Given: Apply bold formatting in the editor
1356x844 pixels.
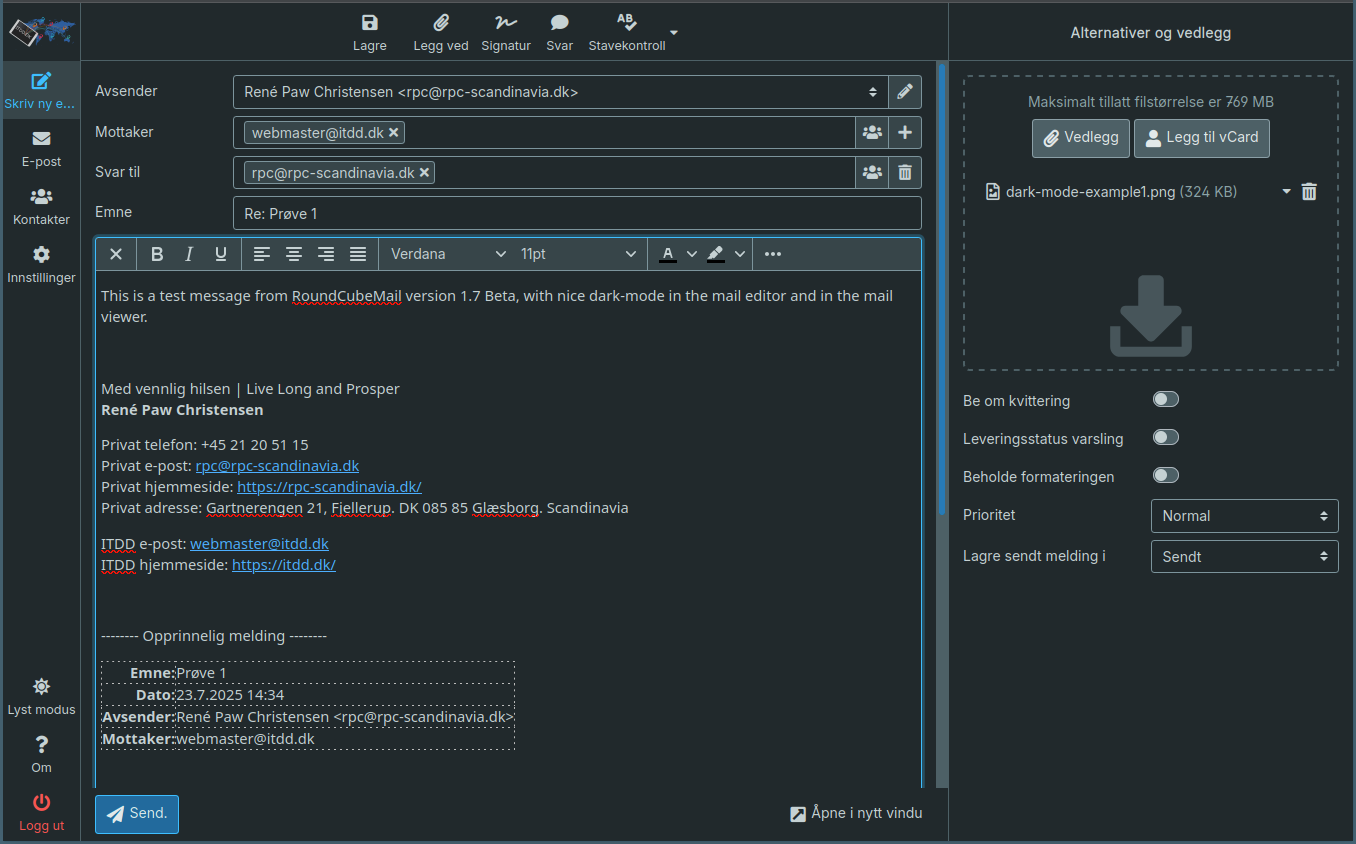Looking at the screenshot, I should coord(156,253).
